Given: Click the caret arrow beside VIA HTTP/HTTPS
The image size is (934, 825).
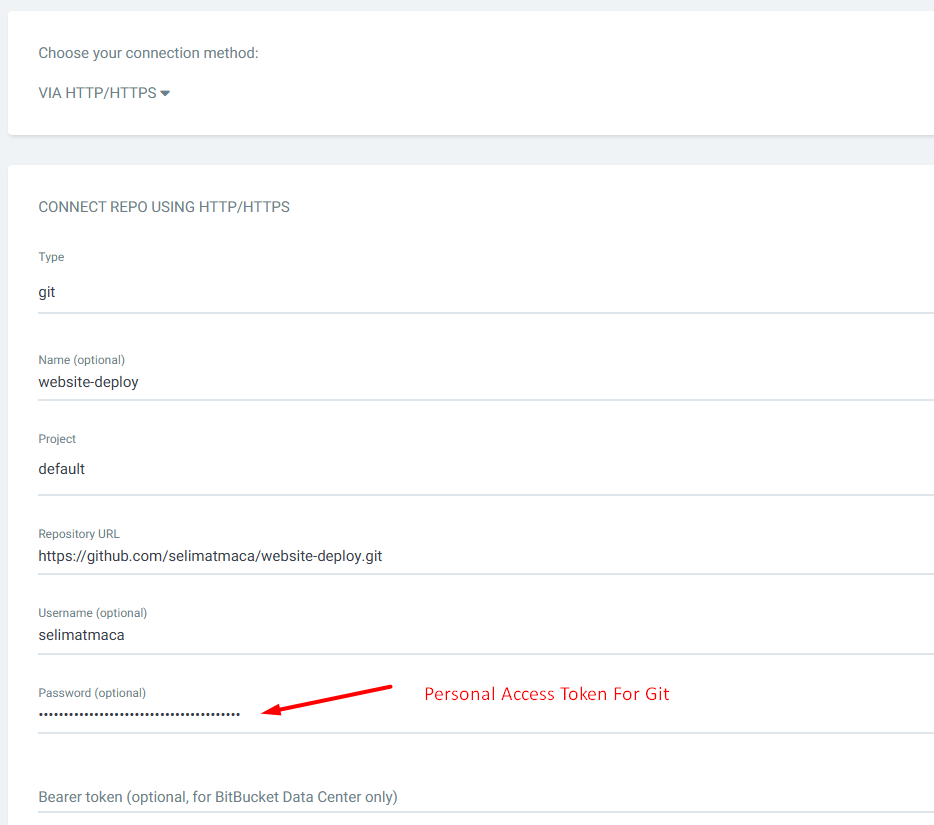Looking at the screenshot, I should (165, 93).
